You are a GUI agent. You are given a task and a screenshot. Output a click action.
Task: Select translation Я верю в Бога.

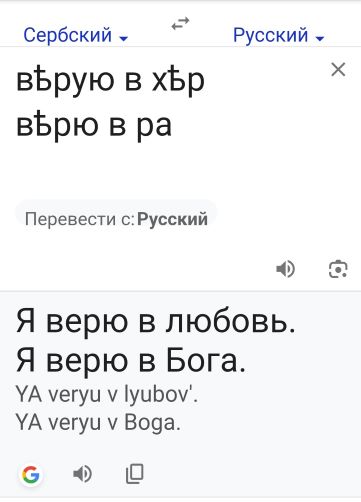tap(131, 361)
